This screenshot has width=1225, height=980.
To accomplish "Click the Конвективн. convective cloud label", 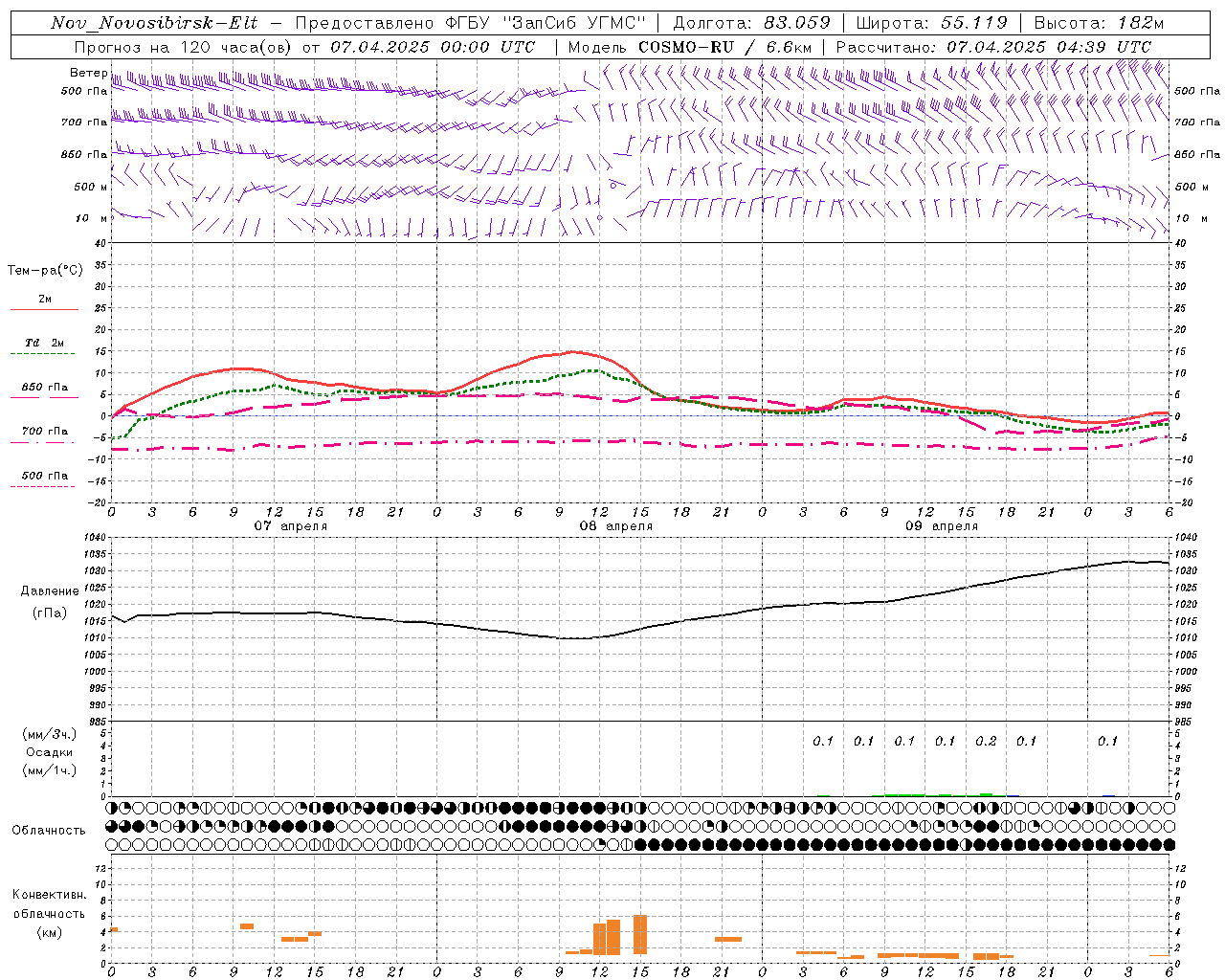I will [x=49, y=895].
